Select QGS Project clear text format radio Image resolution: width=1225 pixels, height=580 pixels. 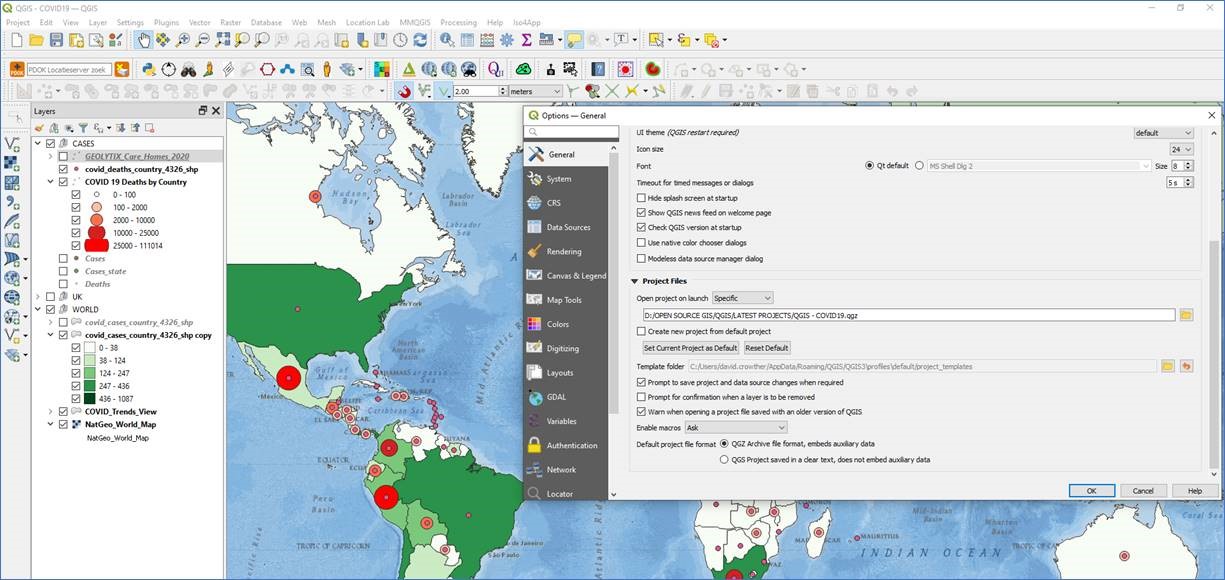pyautogui.click(x=724, y=460)
